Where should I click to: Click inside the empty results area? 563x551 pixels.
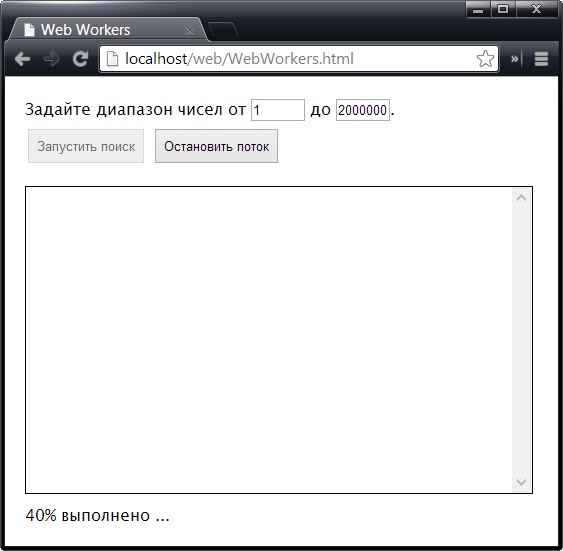(x=269, y=340)
